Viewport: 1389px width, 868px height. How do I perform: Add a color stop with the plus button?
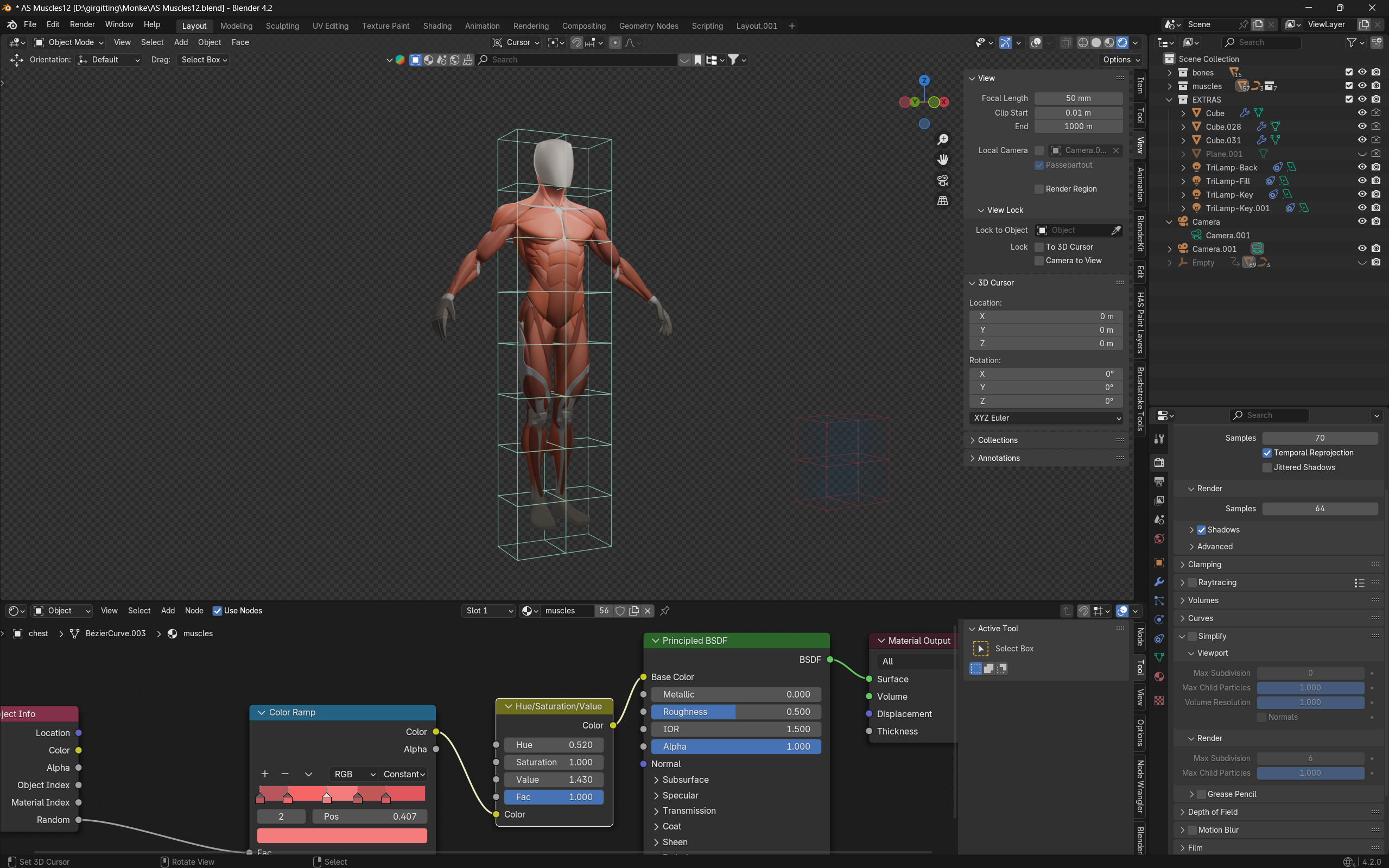point(264,774)
